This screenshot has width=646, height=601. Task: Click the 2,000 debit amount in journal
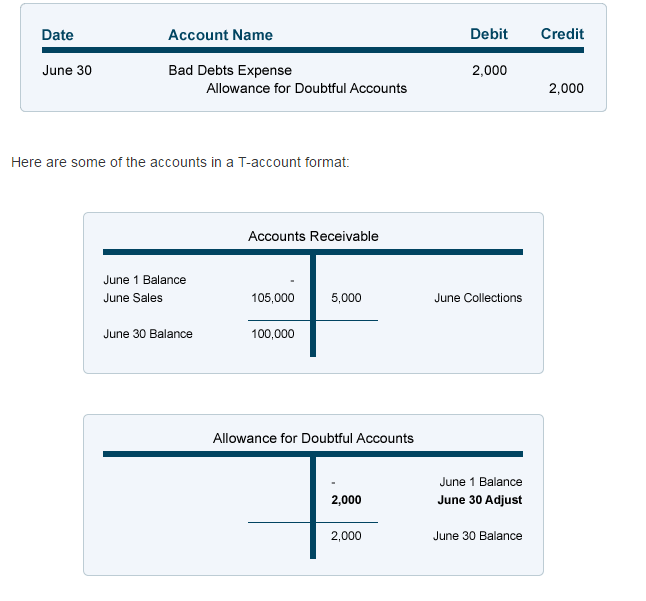[489, 70]
